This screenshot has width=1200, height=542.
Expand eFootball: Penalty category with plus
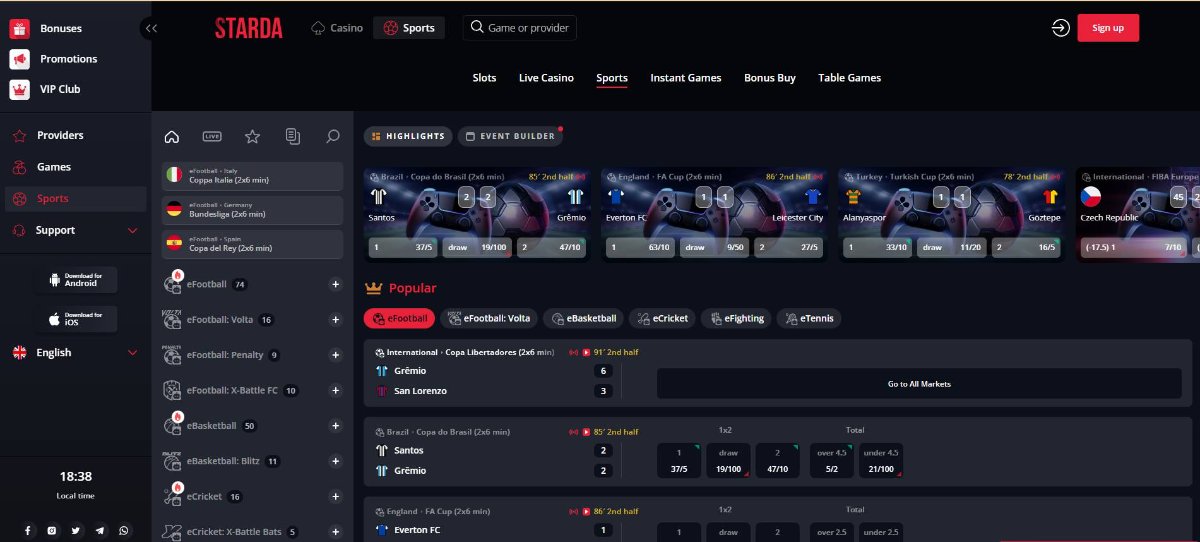335,355
